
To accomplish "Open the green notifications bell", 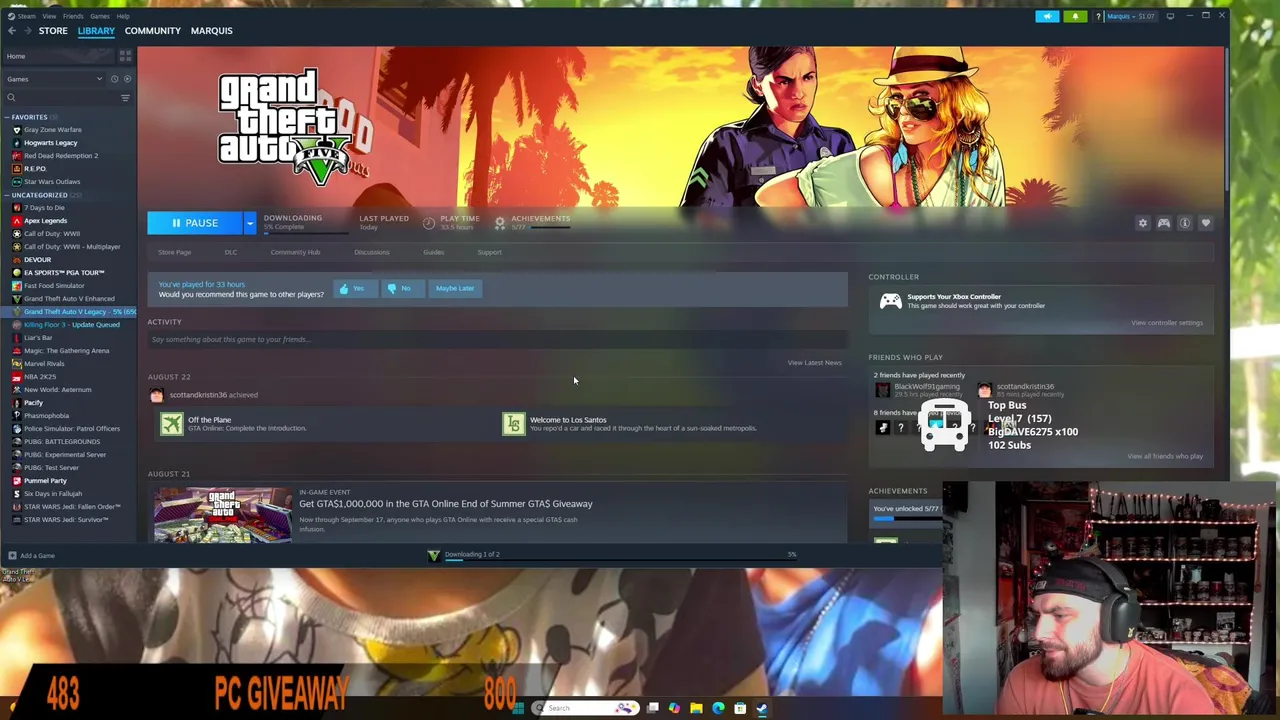I will point(1075,16).
